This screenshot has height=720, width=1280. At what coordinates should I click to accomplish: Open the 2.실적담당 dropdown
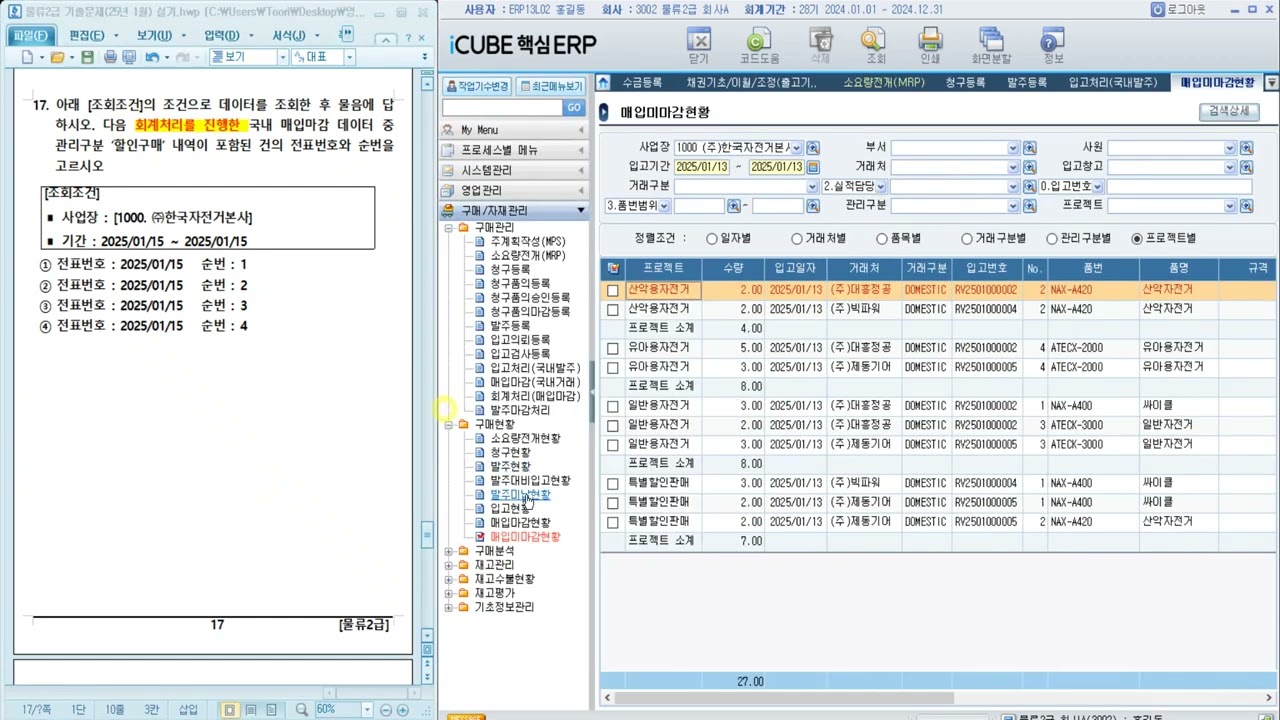(881, 186)
